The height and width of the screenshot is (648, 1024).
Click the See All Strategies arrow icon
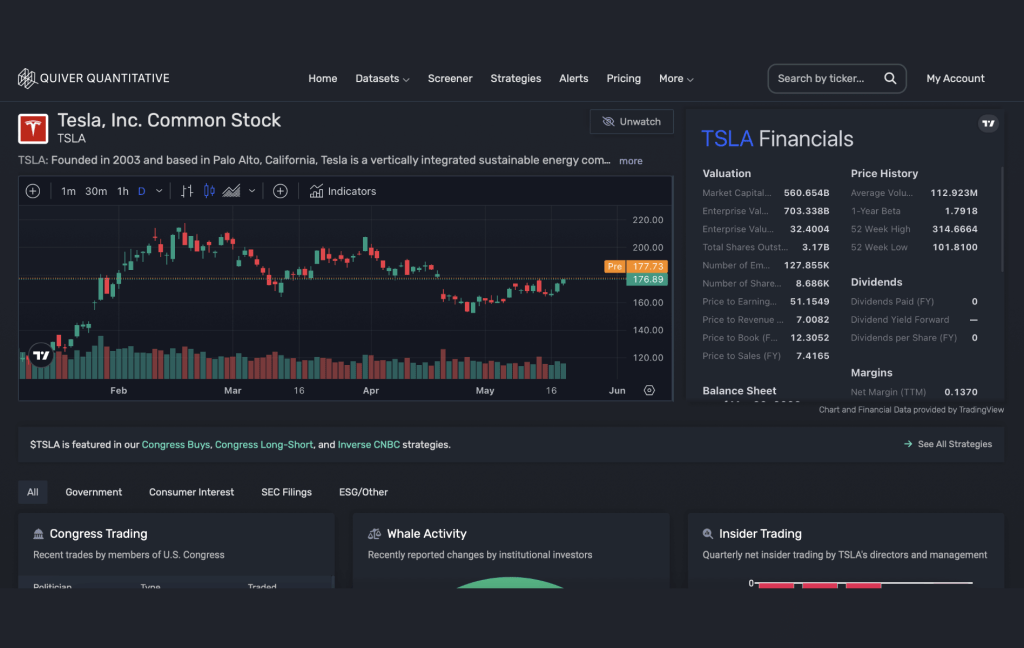pyautogui.click(x=908, y=444)
